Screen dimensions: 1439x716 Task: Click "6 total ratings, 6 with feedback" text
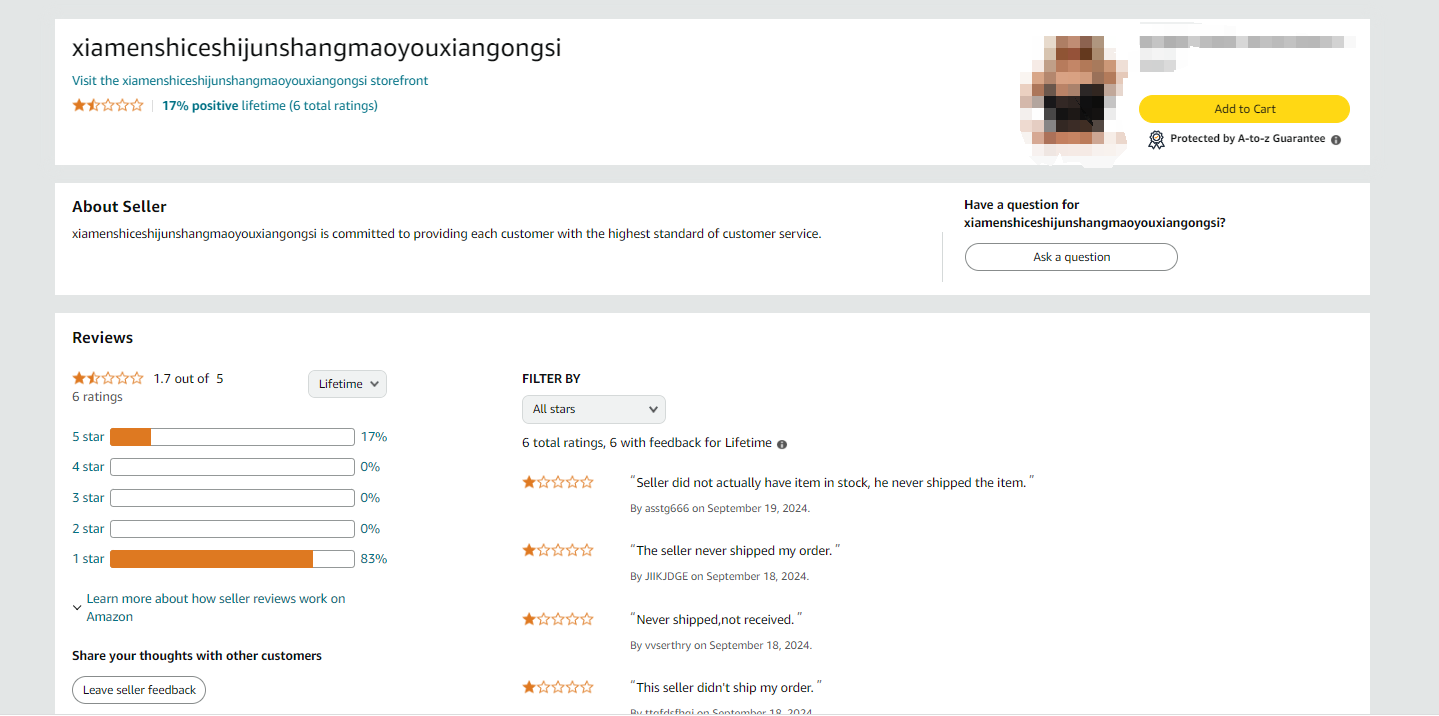click(647, 443)
